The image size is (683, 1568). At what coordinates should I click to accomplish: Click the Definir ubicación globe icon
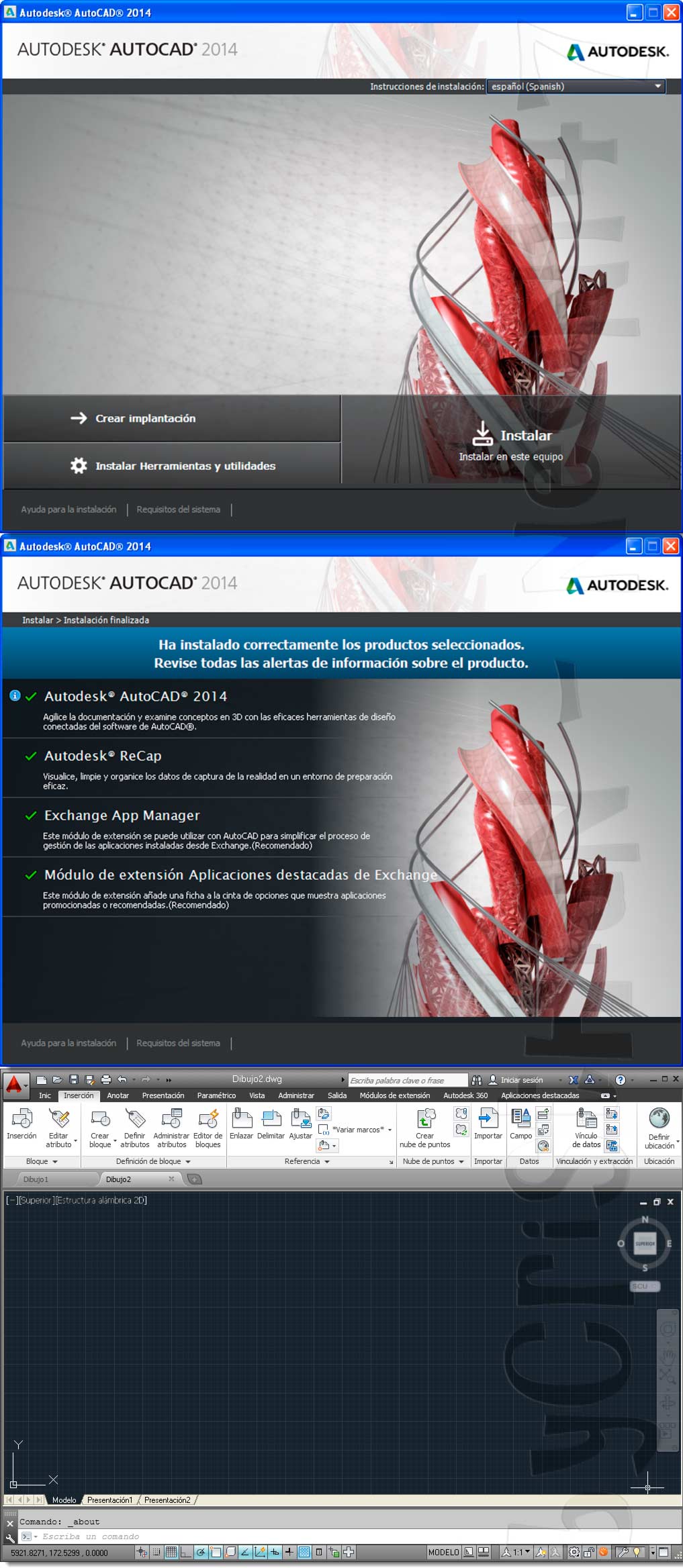click(659, 1118)
